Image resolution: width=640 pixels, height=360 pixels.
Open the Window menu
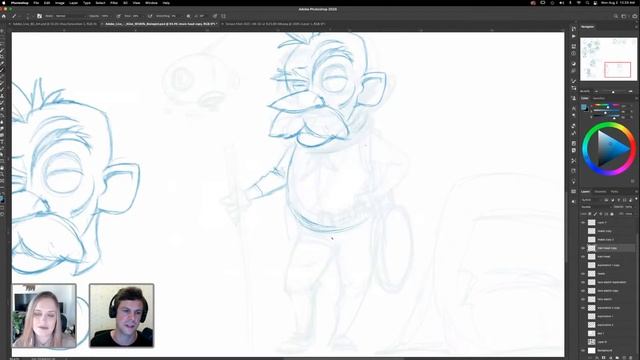(x=151, y=3)
